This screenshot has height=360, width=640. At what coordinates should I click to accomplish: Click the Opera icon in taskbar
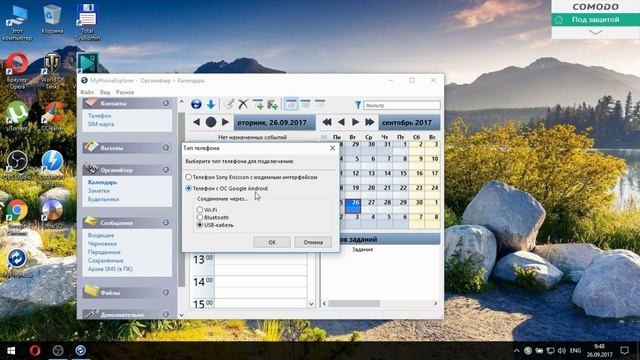35,351
